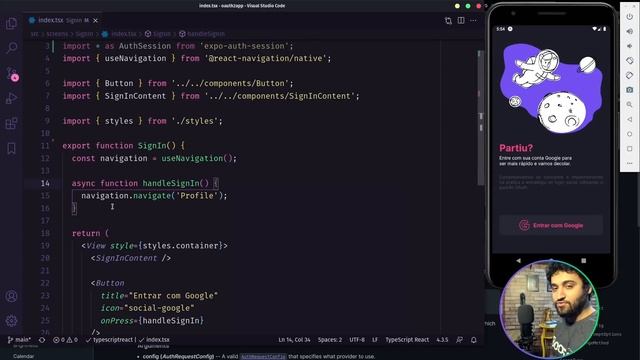Click title="Entrar com Google" attribute
This screenshot has height=360, width=640.
pyautogui.click(x=159, y=296)
